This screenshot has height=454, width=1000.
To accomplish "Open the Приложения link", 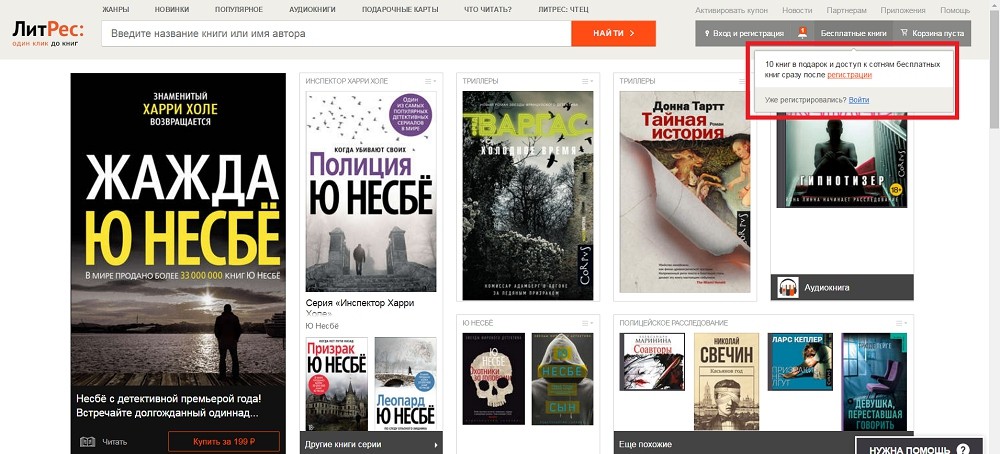I will click(902, 11).
